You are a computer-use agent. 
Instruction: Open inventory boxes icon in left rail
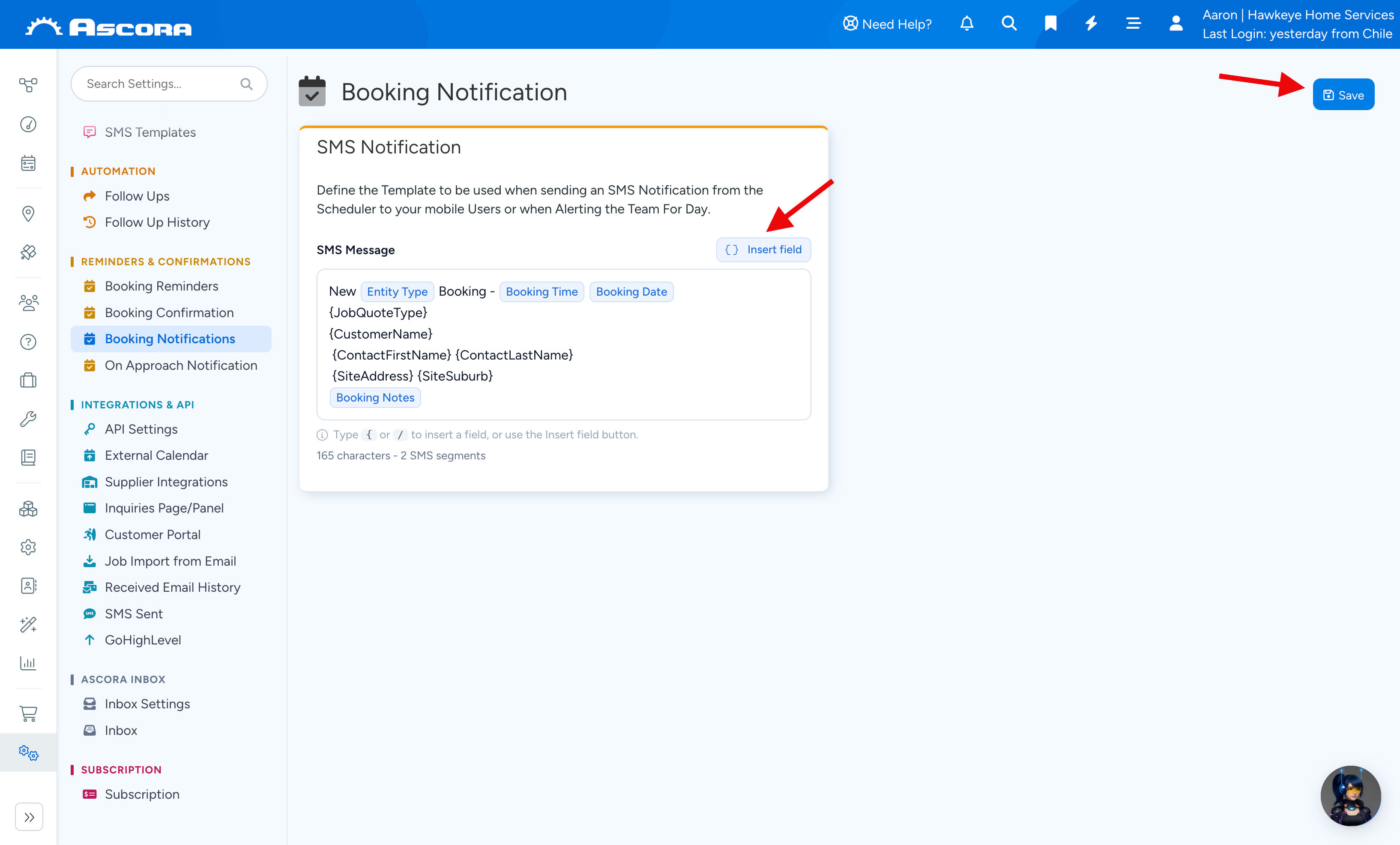(28, 509)
